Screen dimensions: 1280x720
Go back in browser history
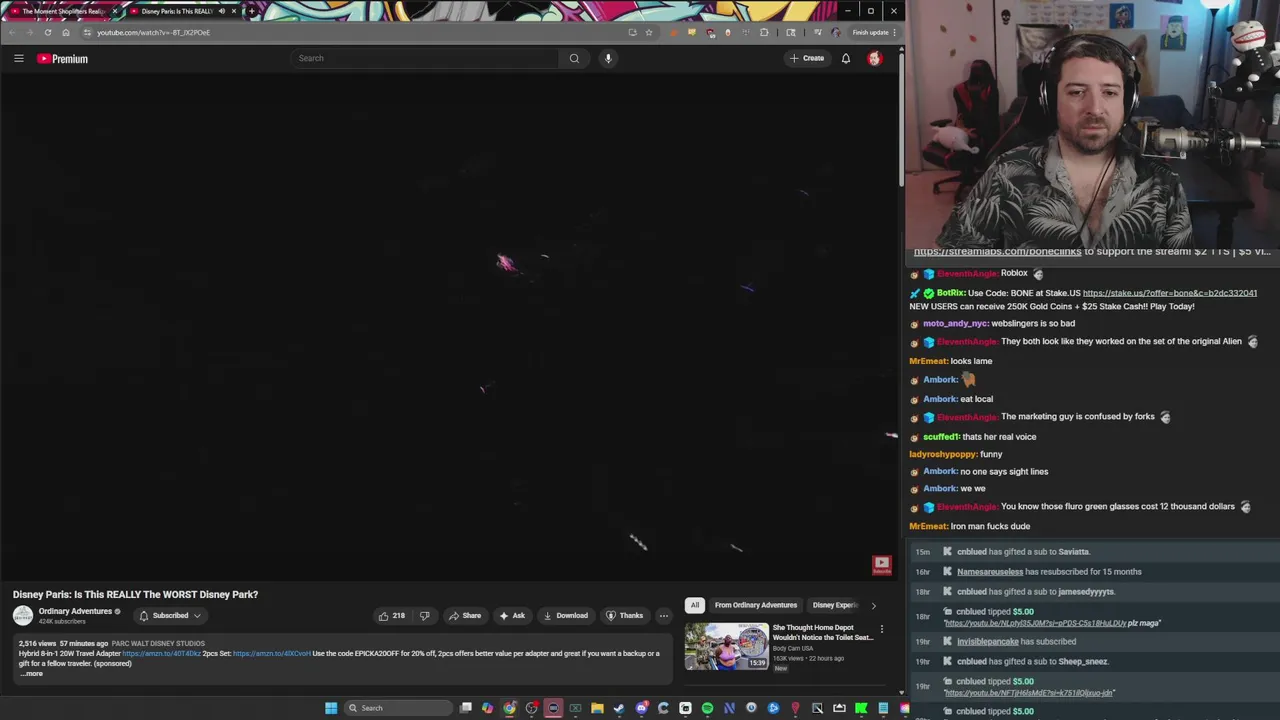(12, 32)
